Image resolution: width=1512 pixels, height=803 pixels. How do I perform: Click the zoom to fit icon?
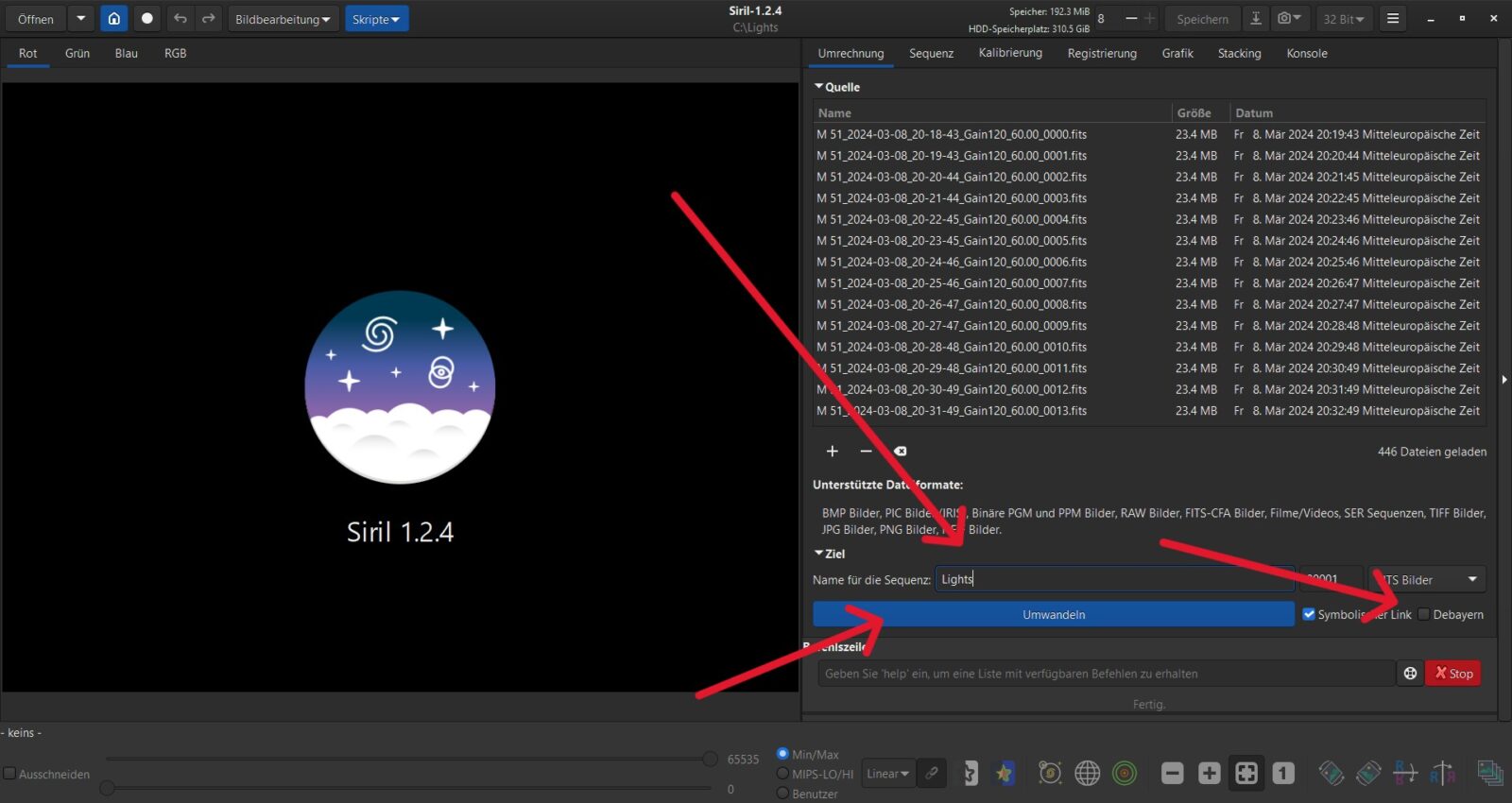point(1246,774)
